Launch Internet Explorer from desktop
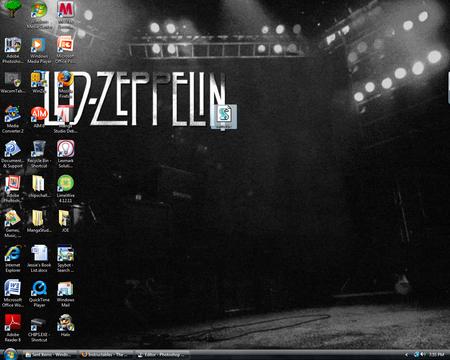450x360 pixels. 13,258
